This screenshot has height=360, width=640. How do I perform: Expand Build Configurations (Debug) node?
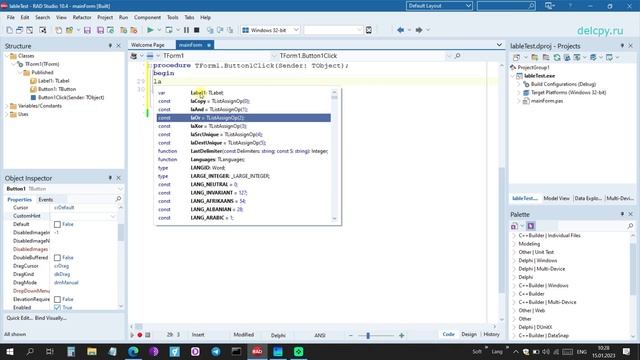[x=519, y=84]
